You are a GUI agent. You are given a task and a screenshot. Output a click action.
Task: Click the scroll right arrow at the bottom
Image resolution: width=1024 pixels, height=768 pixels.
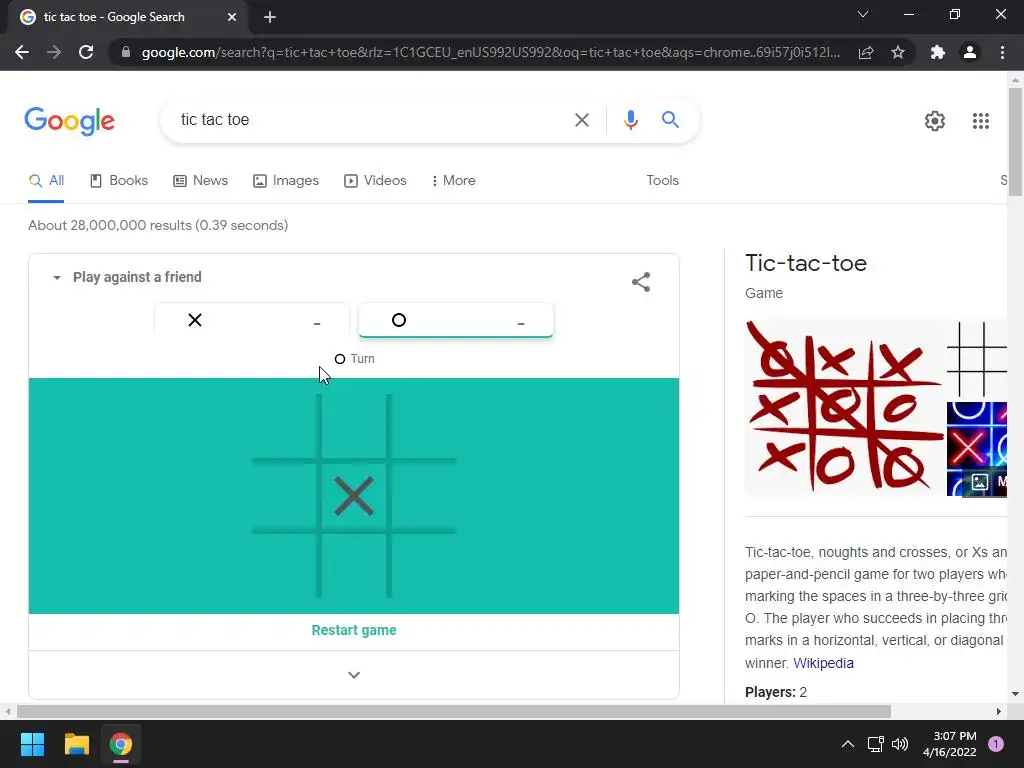pyautogui.click(x=999, y=711)
